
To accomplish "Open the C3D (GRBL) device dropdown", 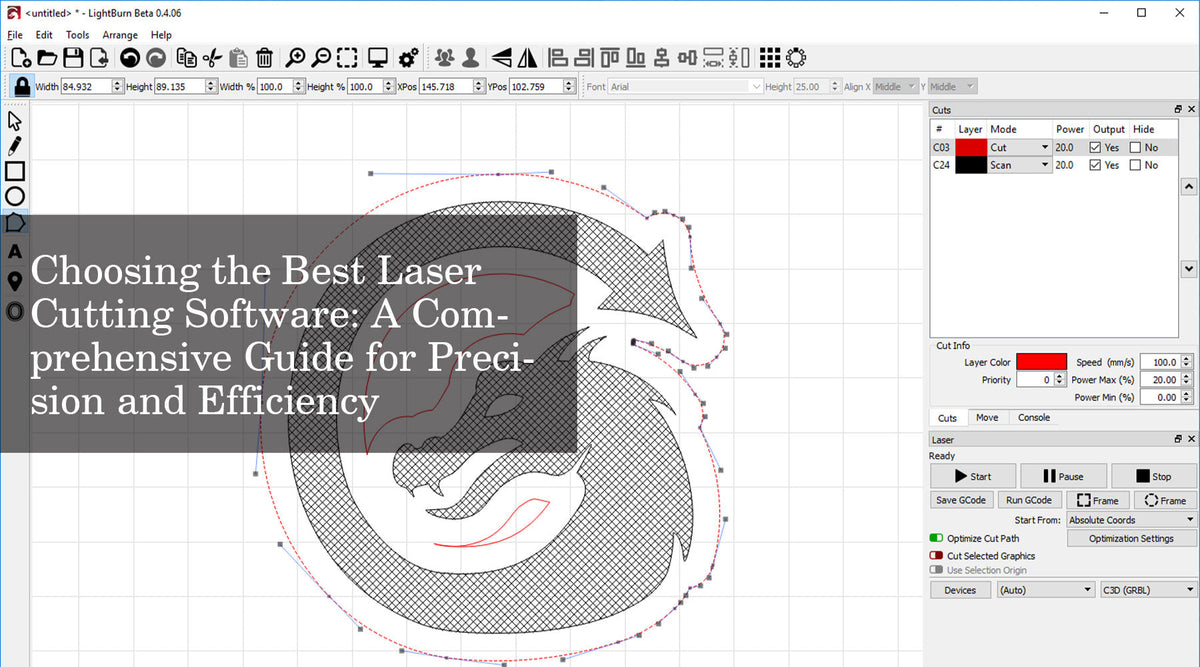I will coord(1148,589).
